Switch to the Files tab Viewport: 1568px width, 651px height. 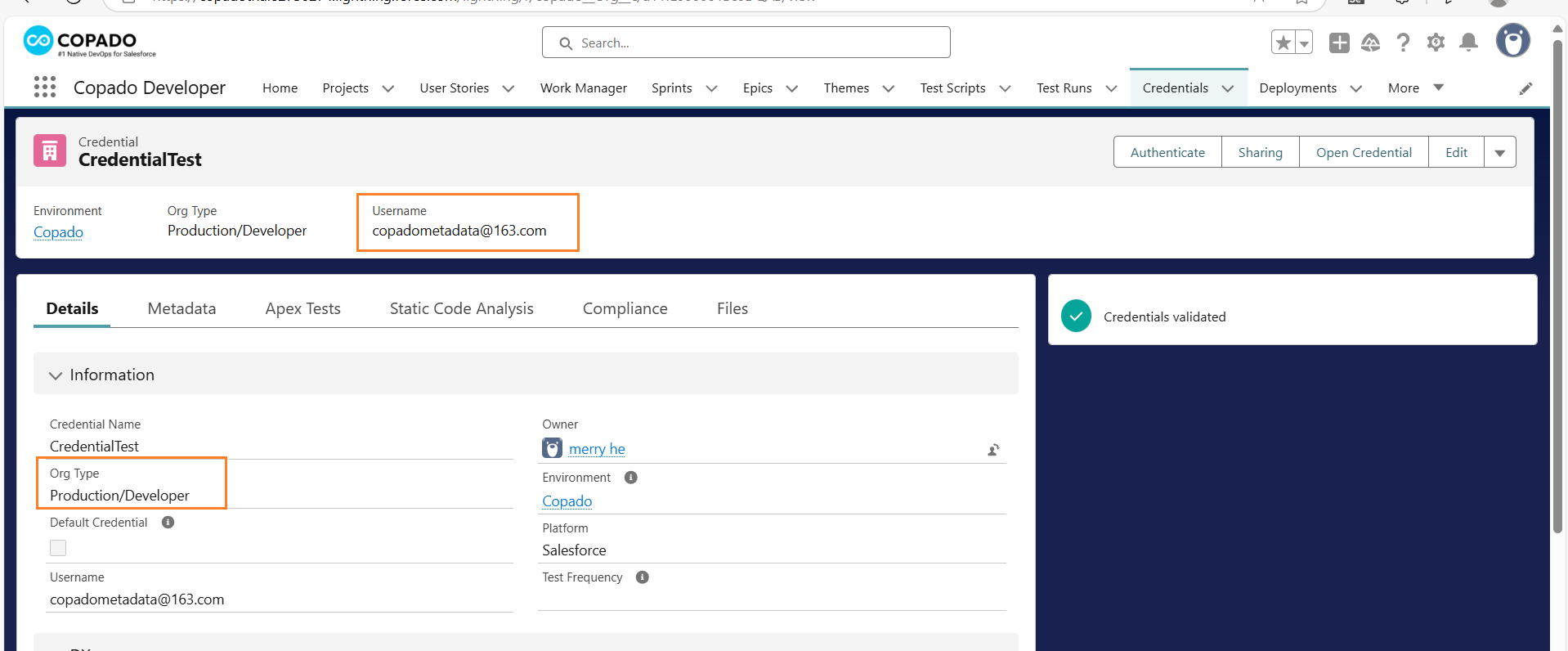732,308
